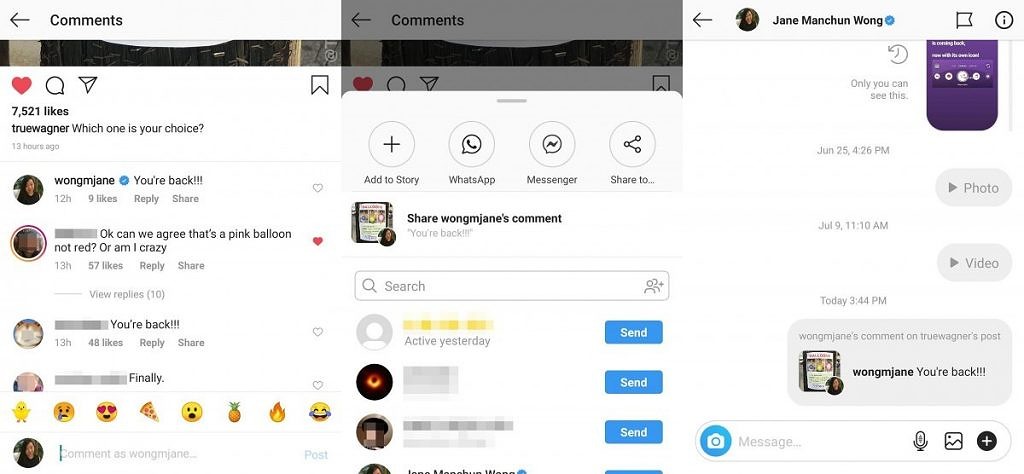Tap the red heart like icon under the post
This screenshot has width=1024, height=474.
click(22, 86)
